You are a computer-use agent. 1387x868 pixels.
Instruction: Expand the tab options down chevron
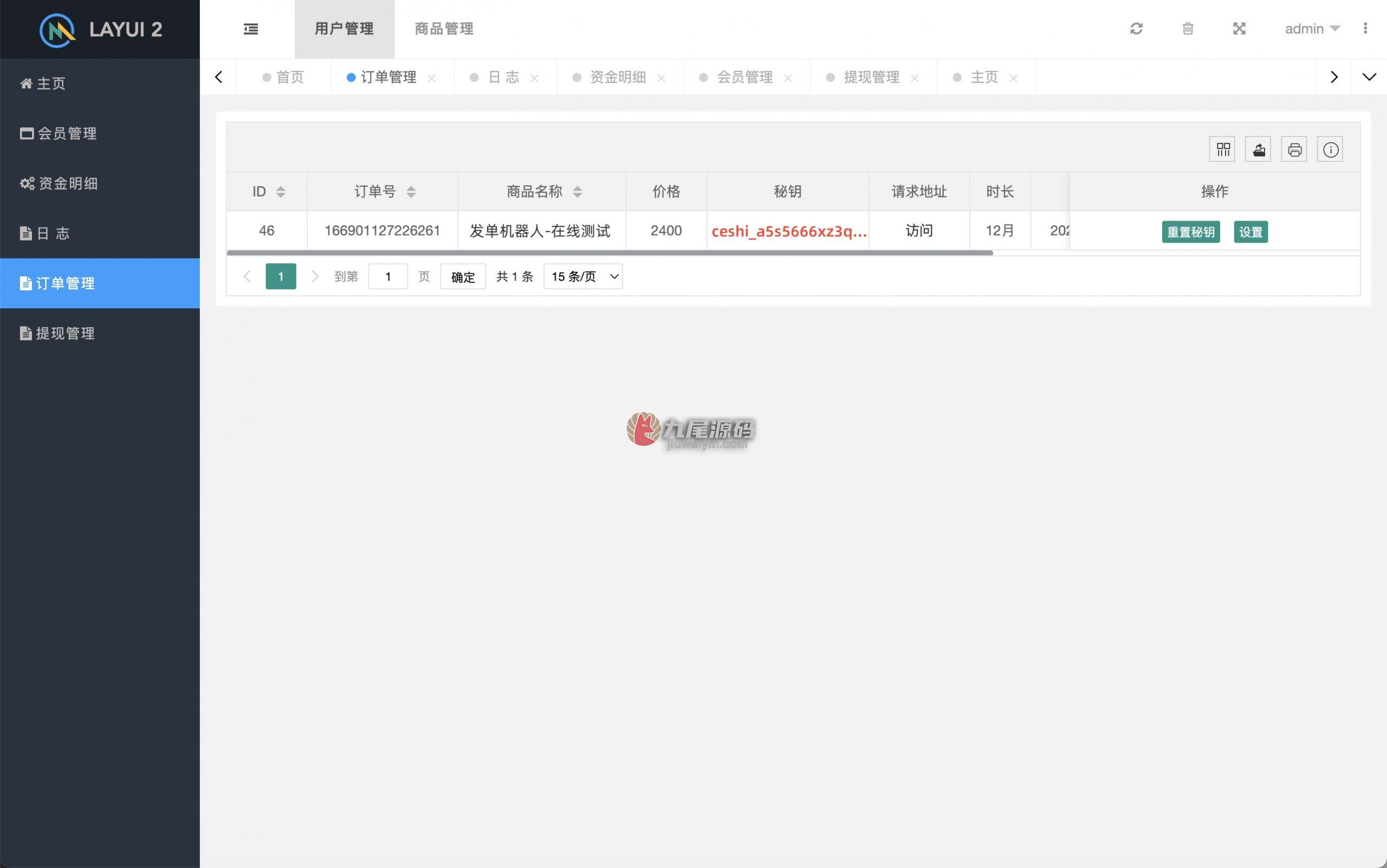(1369, 77)
